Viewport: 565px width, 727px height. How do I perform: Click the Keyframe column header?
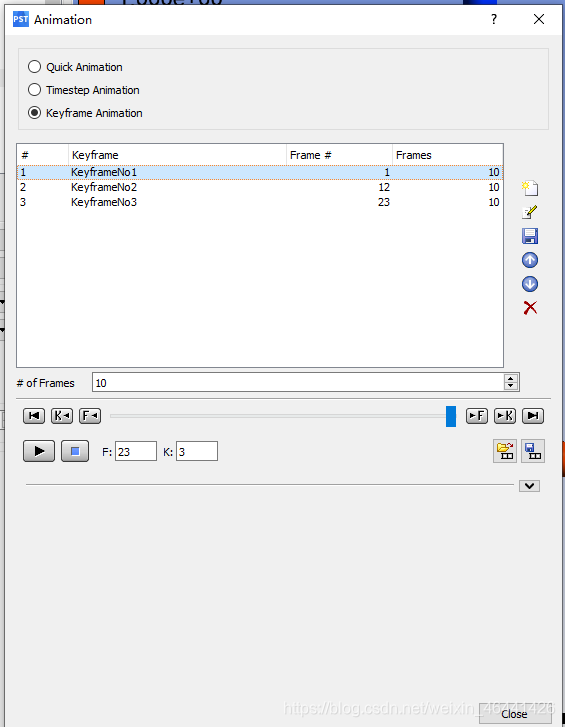click(x=178, y=155)
